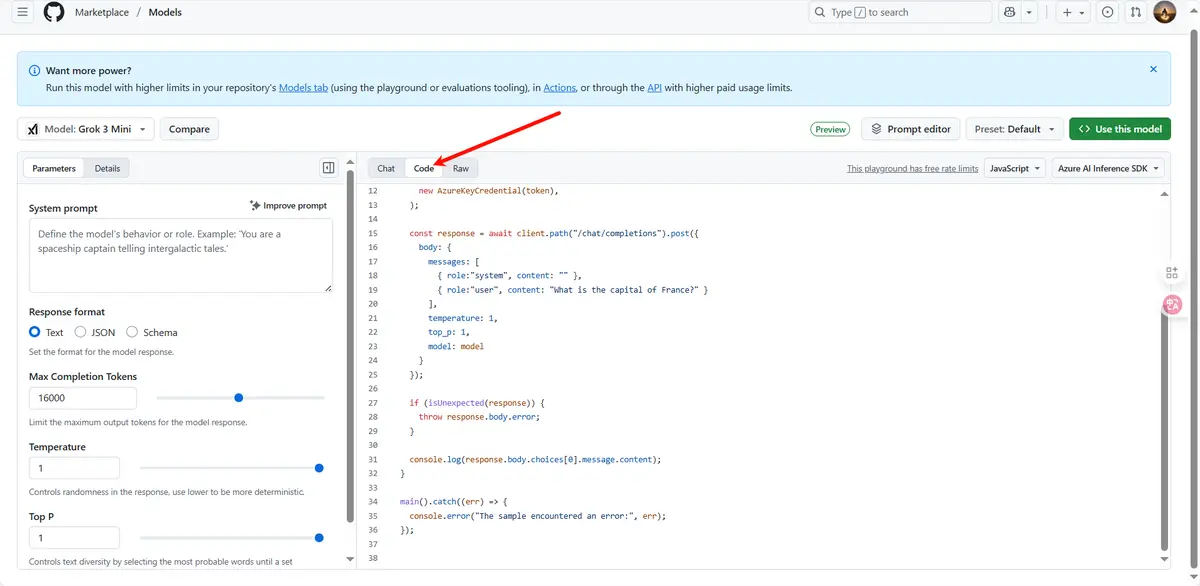The height and width of the screenshot is (586, 1200).
Task: Switch to the Code tab
Action: click(x=424, y=168)
